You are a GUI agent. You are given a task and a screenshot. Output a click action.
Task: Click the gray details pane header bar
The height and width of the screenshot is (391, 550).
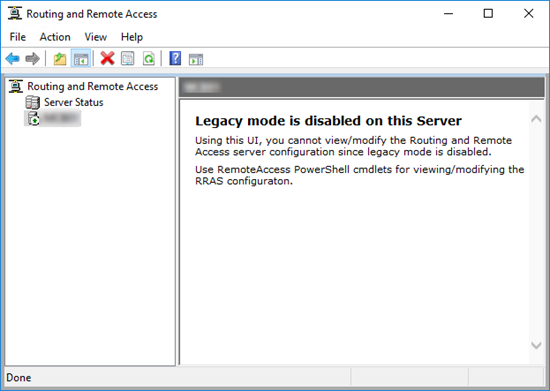pos(361,87)
